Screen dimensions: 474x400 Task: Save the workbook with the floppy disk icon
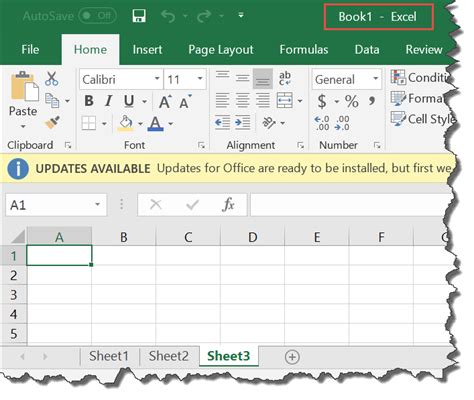click(x=139, y=16)
